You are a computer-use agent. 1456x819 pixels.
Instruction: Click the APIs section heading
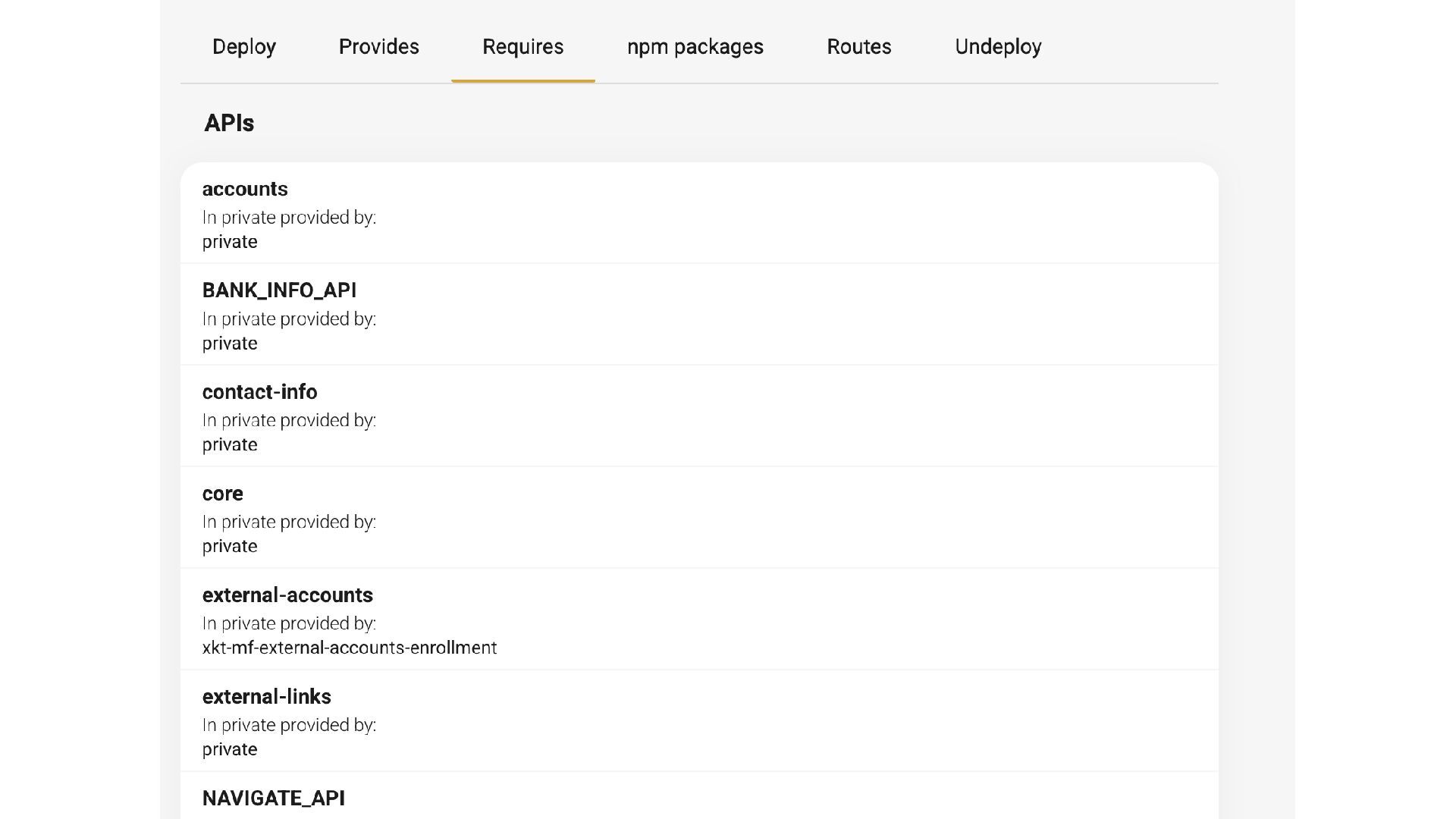[228, 123]
